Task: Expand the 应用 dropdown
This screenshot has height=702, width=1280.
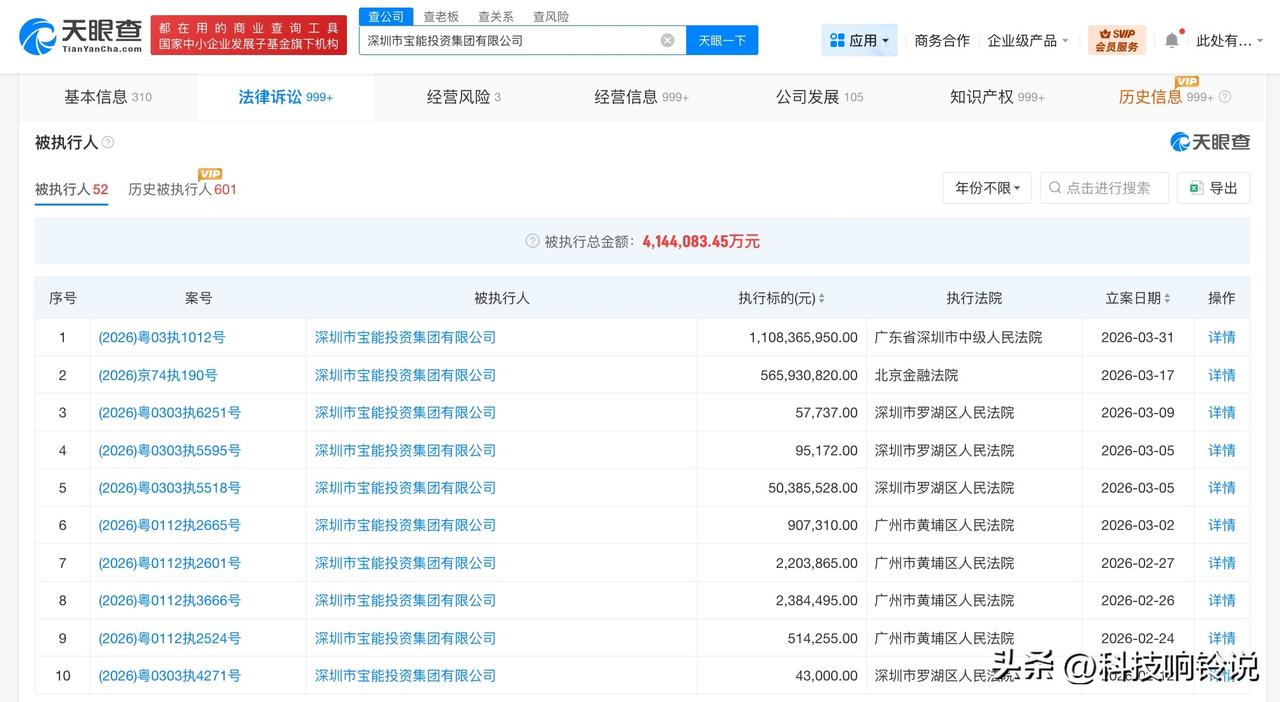Action: point(859,41)
